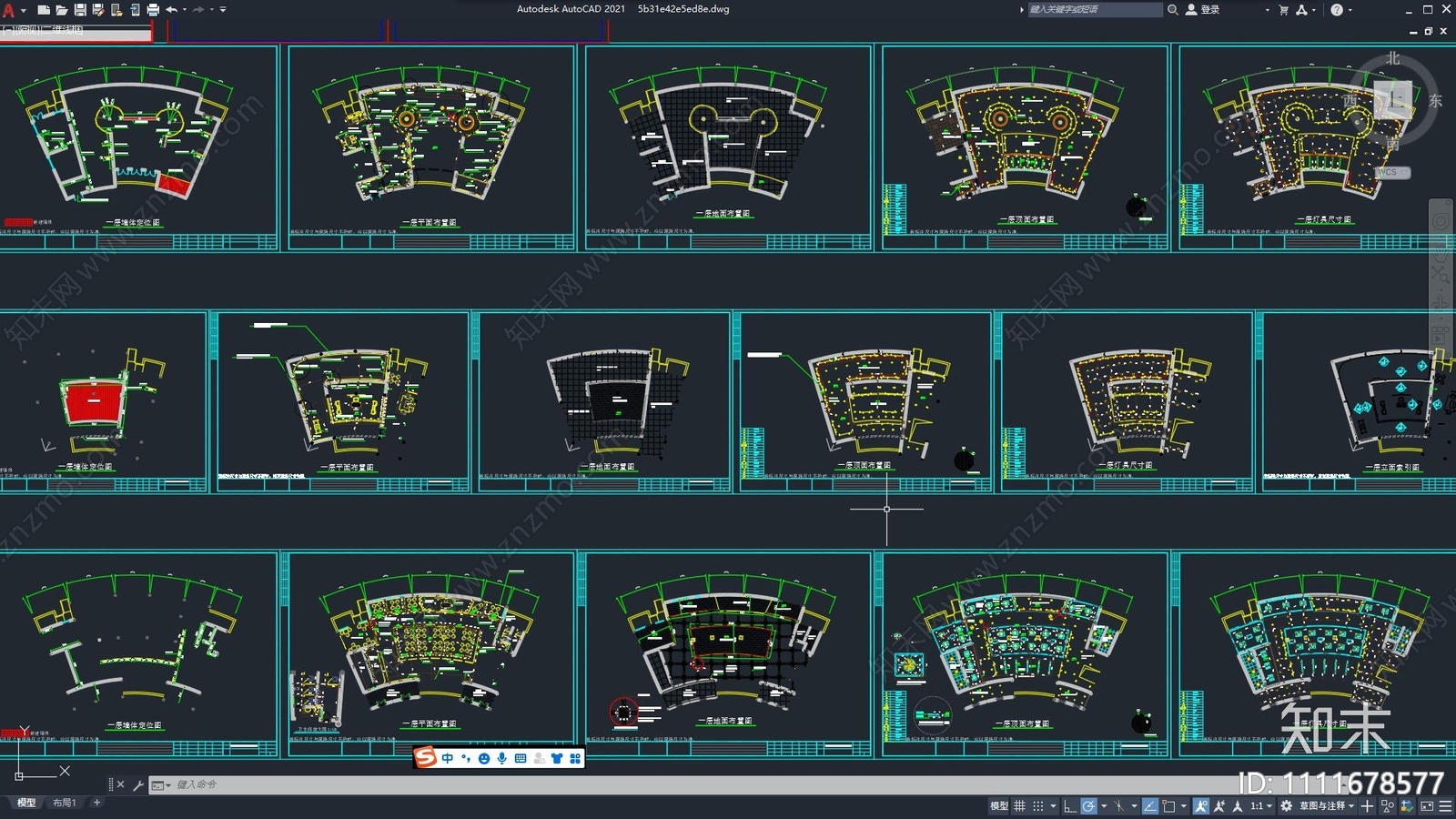Switch to the 模型 model tab
1456x819 pixels.
coord(26,803)
